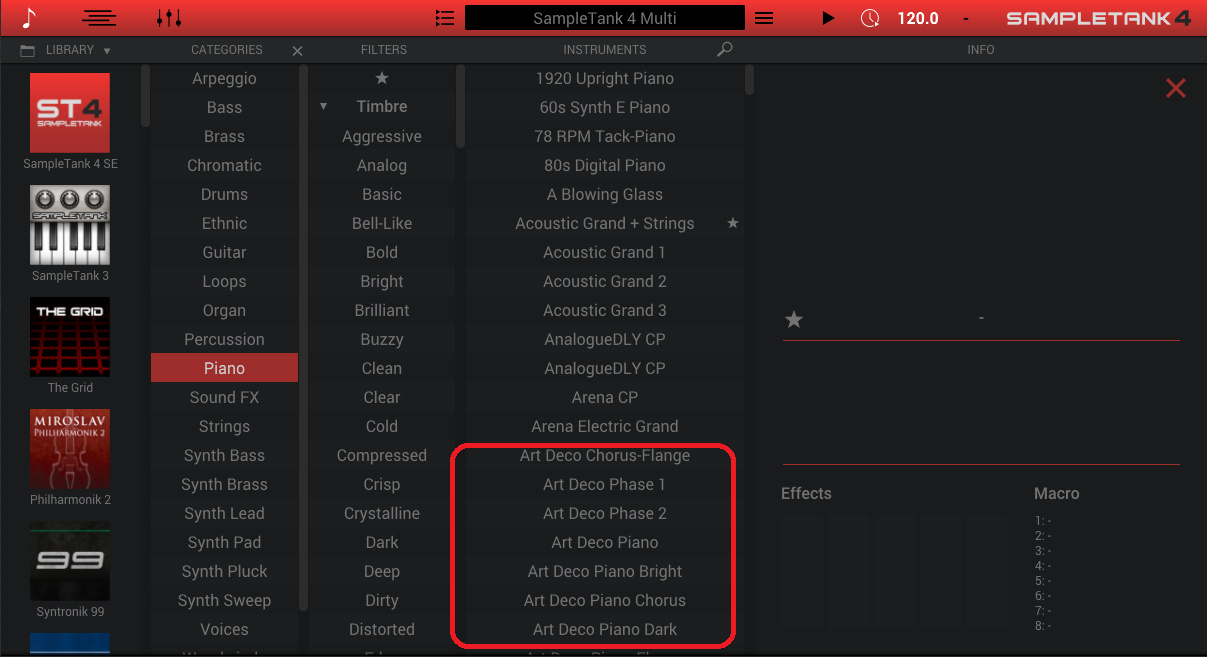Click the Filters list scrollbar
1207x657 pixels.
point(461,105)
